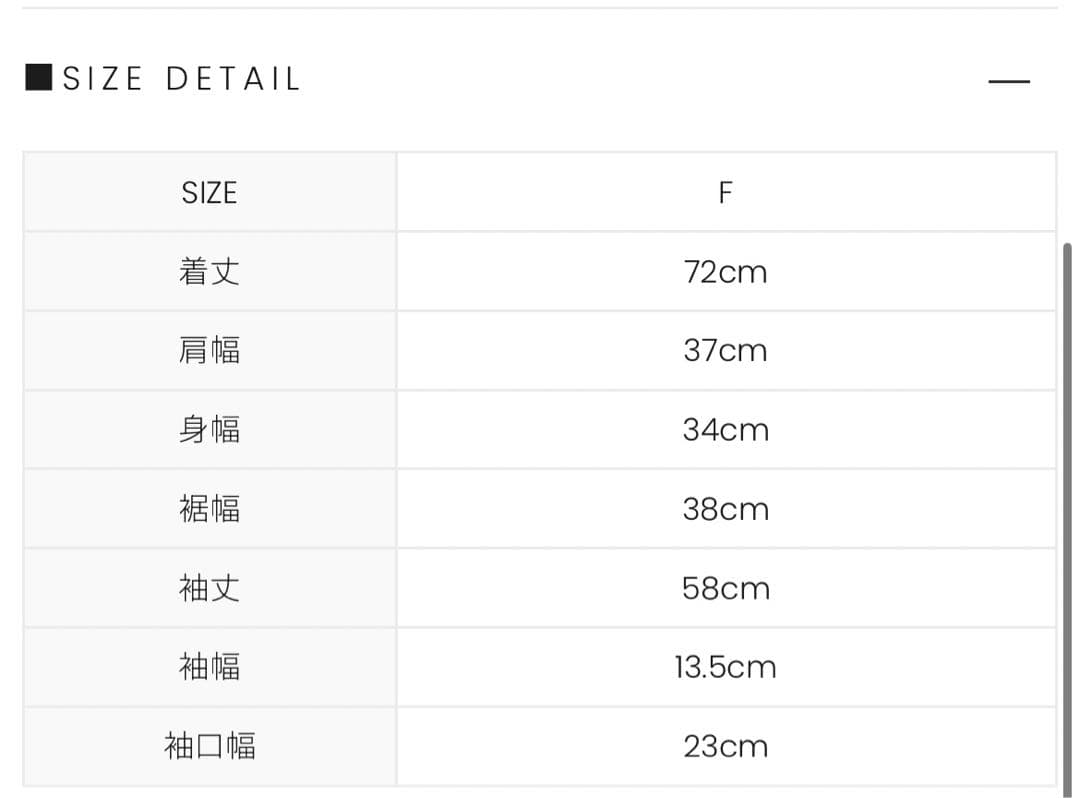Select the SIZE header cell
Viewport: 1080px width, 798px height.
[209, 192]
